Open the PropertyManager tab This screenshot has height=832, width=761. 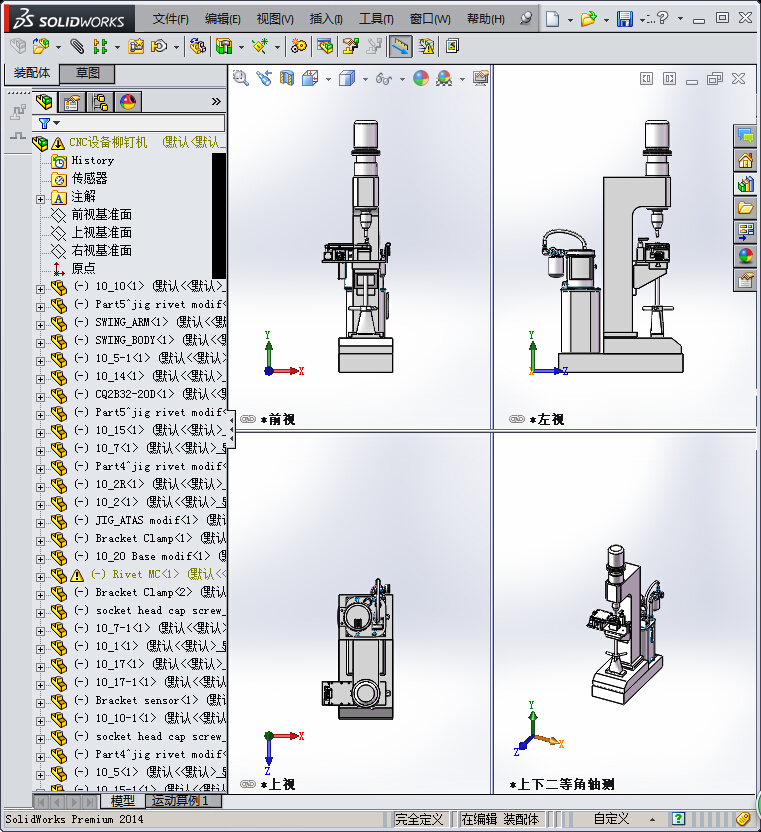point(72,101)
